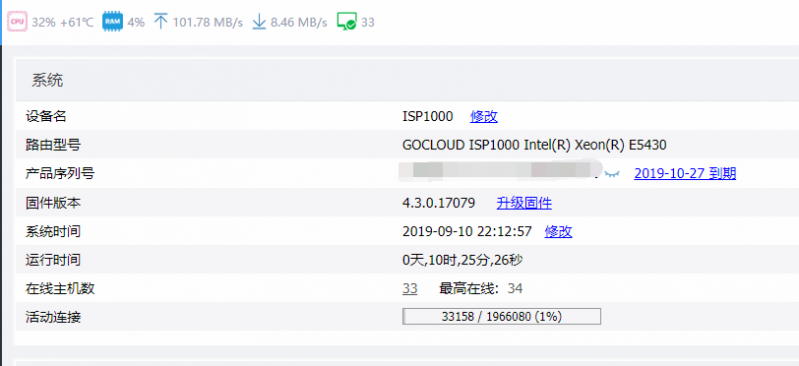This screenshot has width=799, height=366.
Task: Select the 系统时间 row label
Action: point(53,231)
